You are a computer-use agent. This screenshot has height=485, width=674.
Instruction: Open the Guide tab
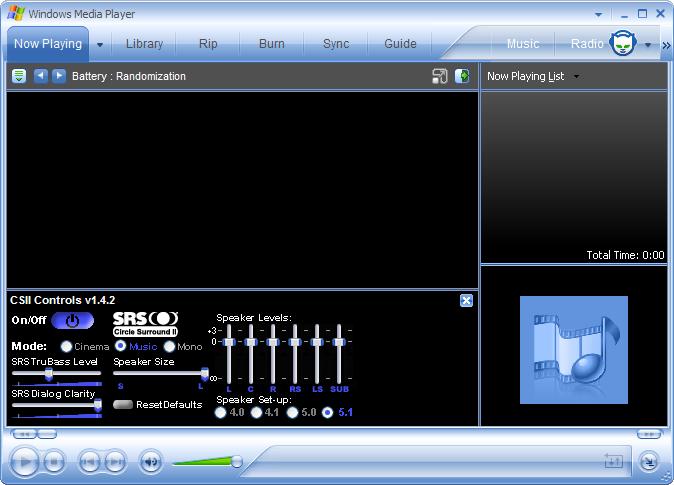[400, 44]
